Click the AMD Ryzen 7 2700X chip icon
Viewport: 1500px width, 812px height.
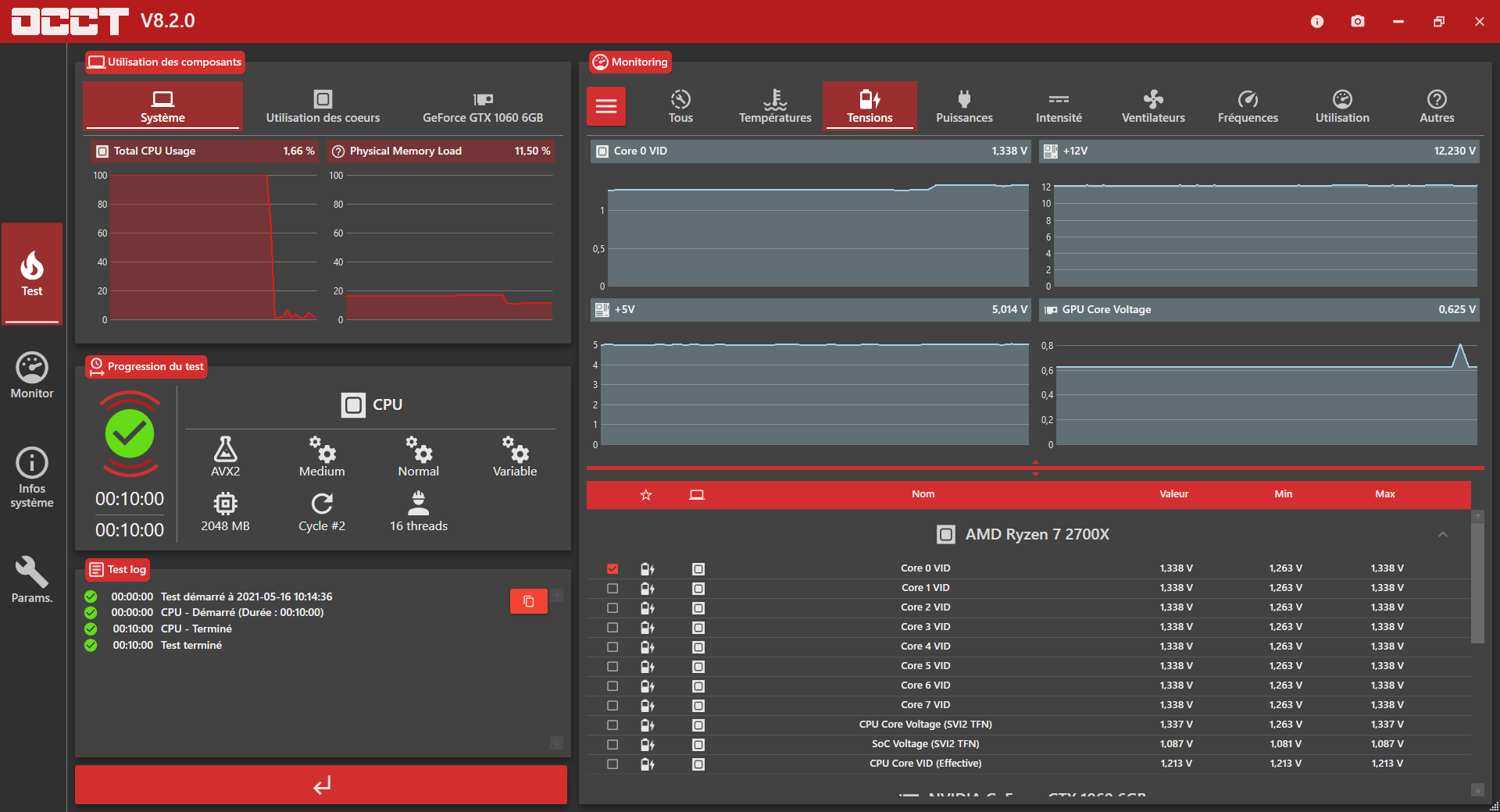[x=946, y=534]
